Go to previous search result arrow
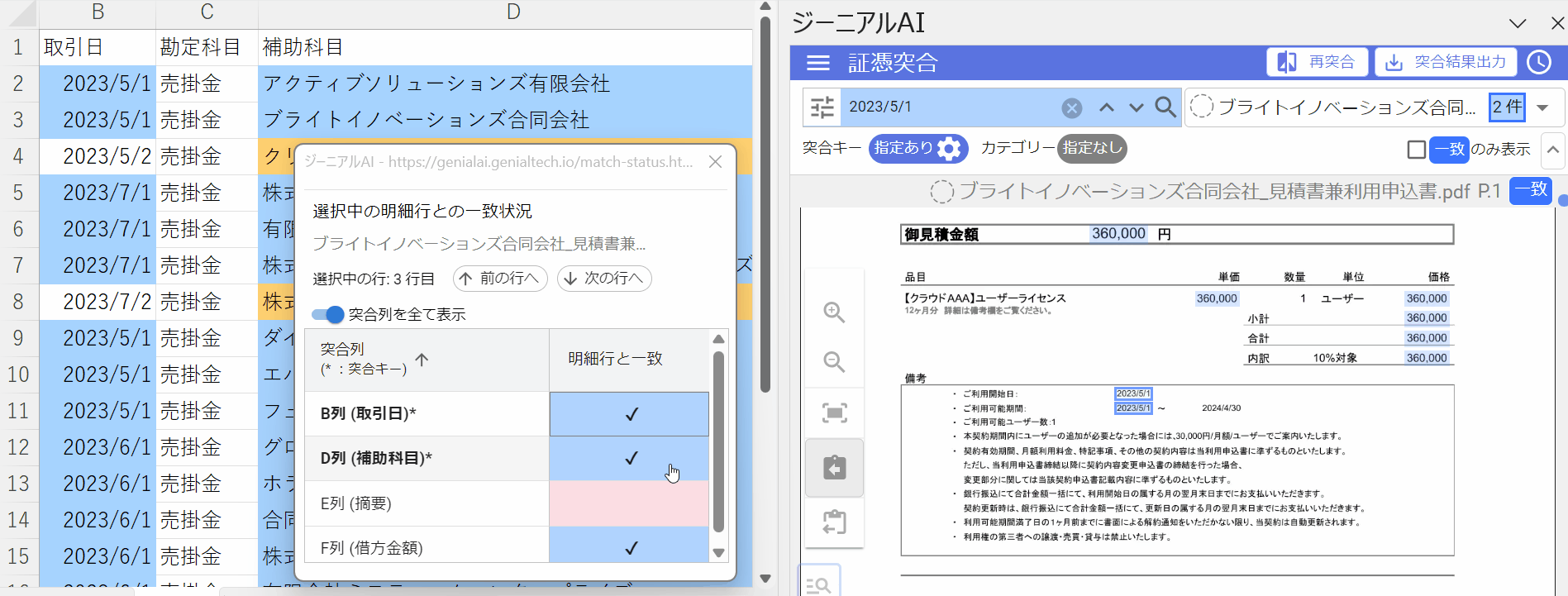 pyautogui.click(x=1107, y=107)
